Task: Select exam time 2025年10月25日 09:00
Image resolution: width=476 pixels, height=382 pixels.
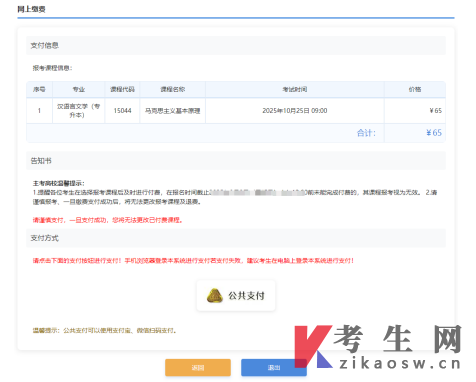Action: tap(295, 111)
